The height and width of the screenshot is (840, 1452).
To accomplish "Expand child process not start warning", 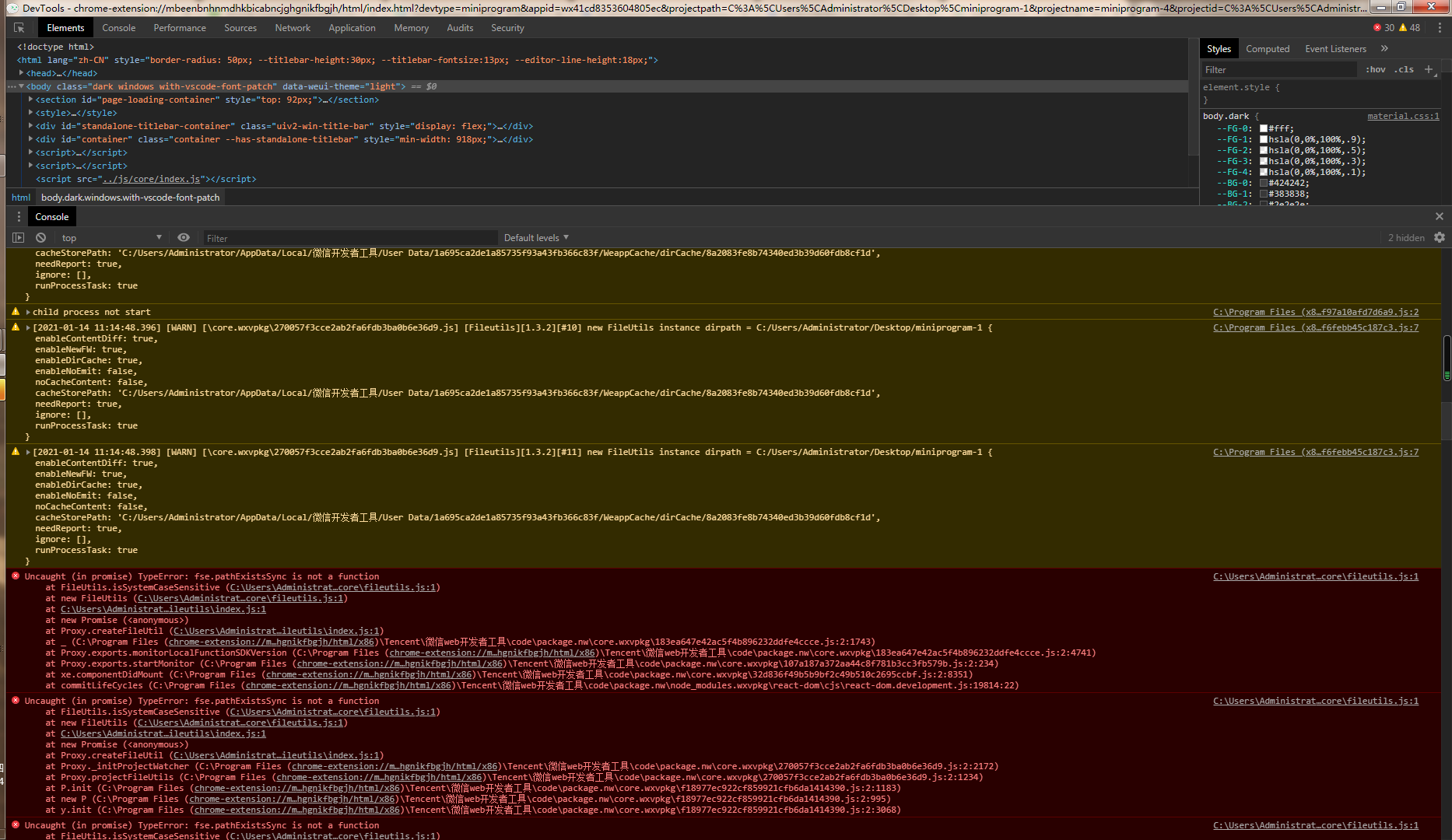I will coord(28,312).
